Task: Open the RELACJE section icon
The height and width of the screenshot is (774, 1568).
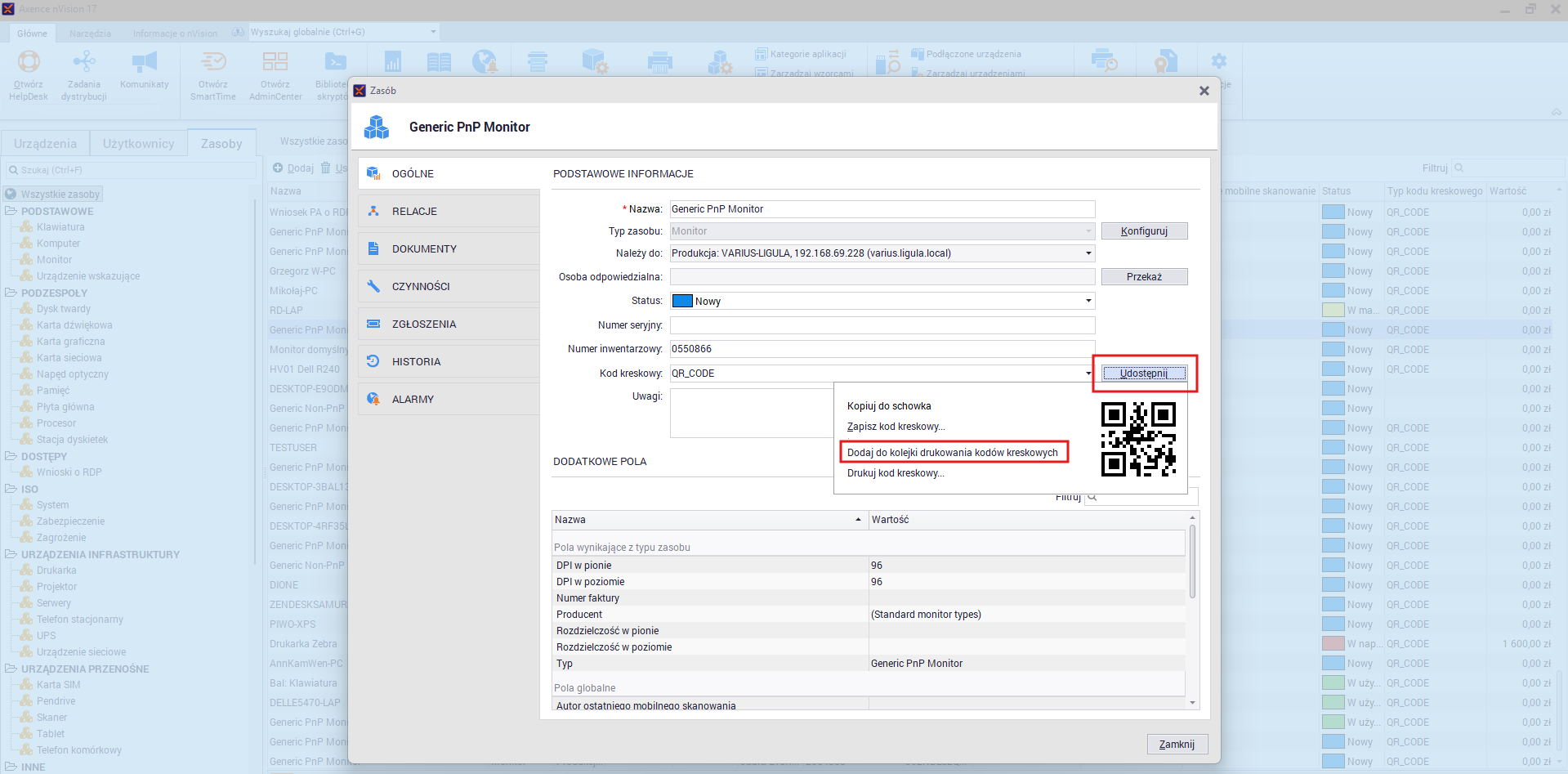Action: pos(373,211)
